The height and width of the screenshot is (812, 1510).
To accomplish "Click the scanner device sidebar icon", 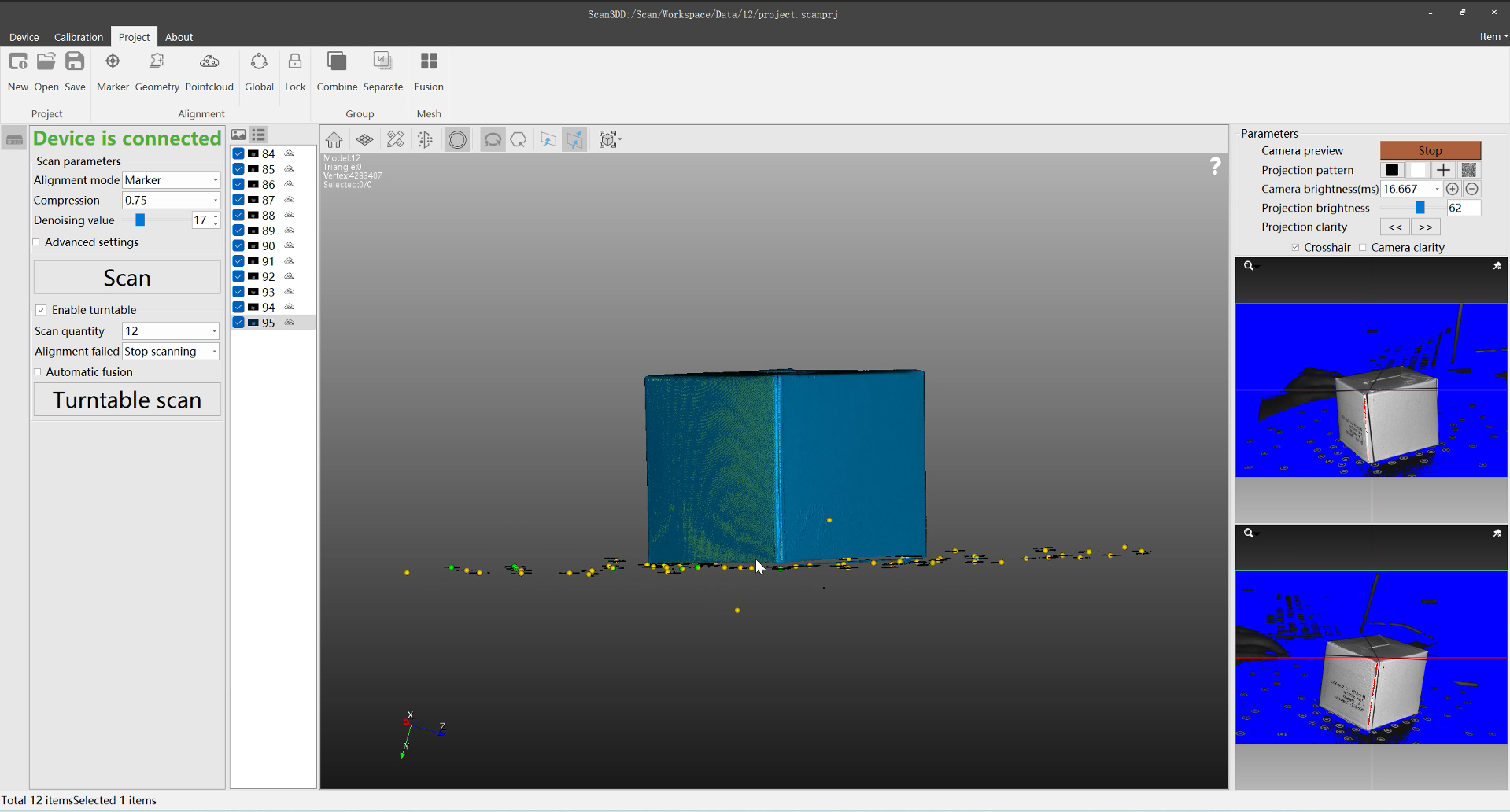I will coord(14,140).
